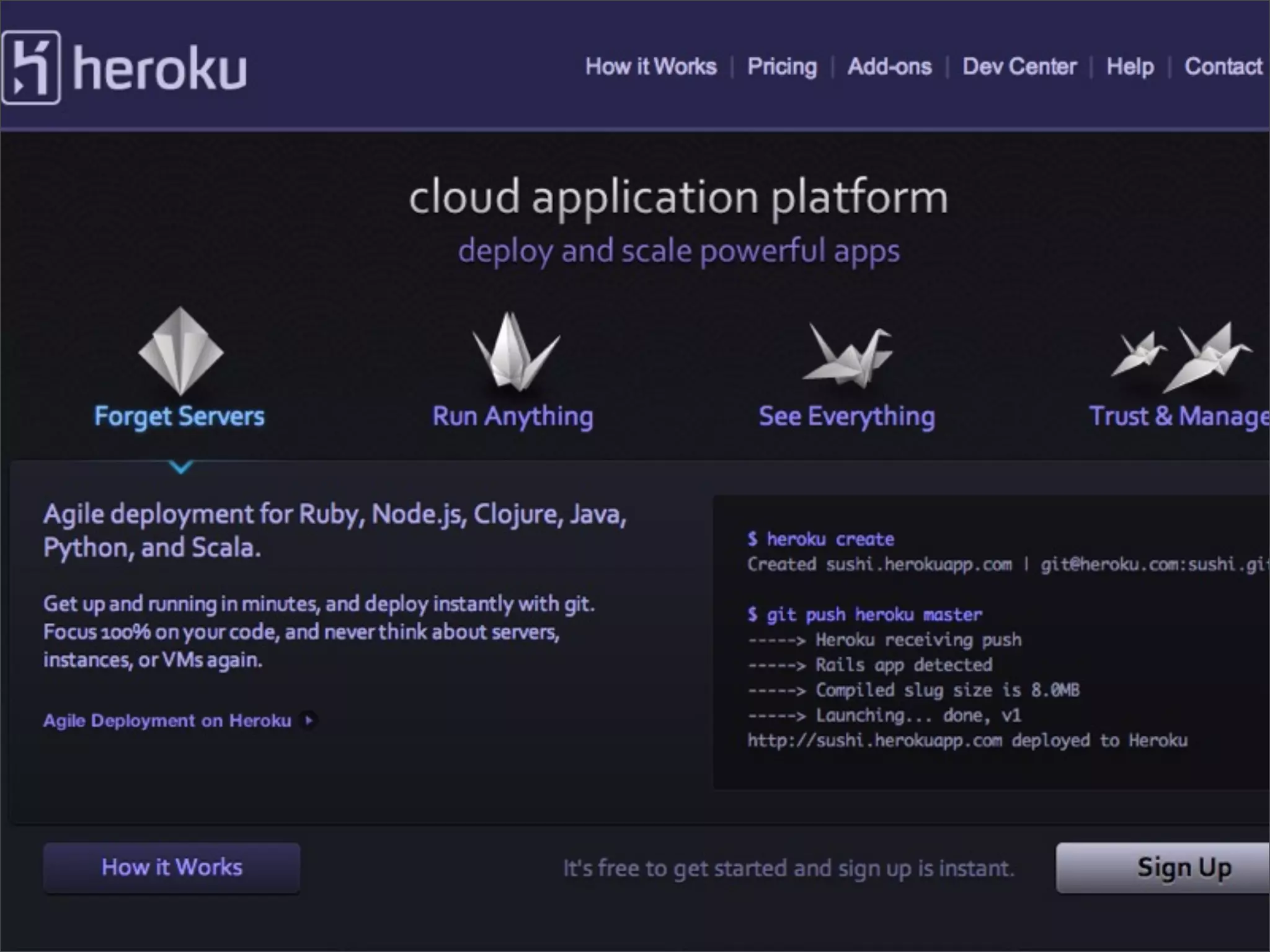1270x952 pixels.
Task: Click the '$ git push heroku master' line
Action: pyautogui.click(x=864, y=614)
